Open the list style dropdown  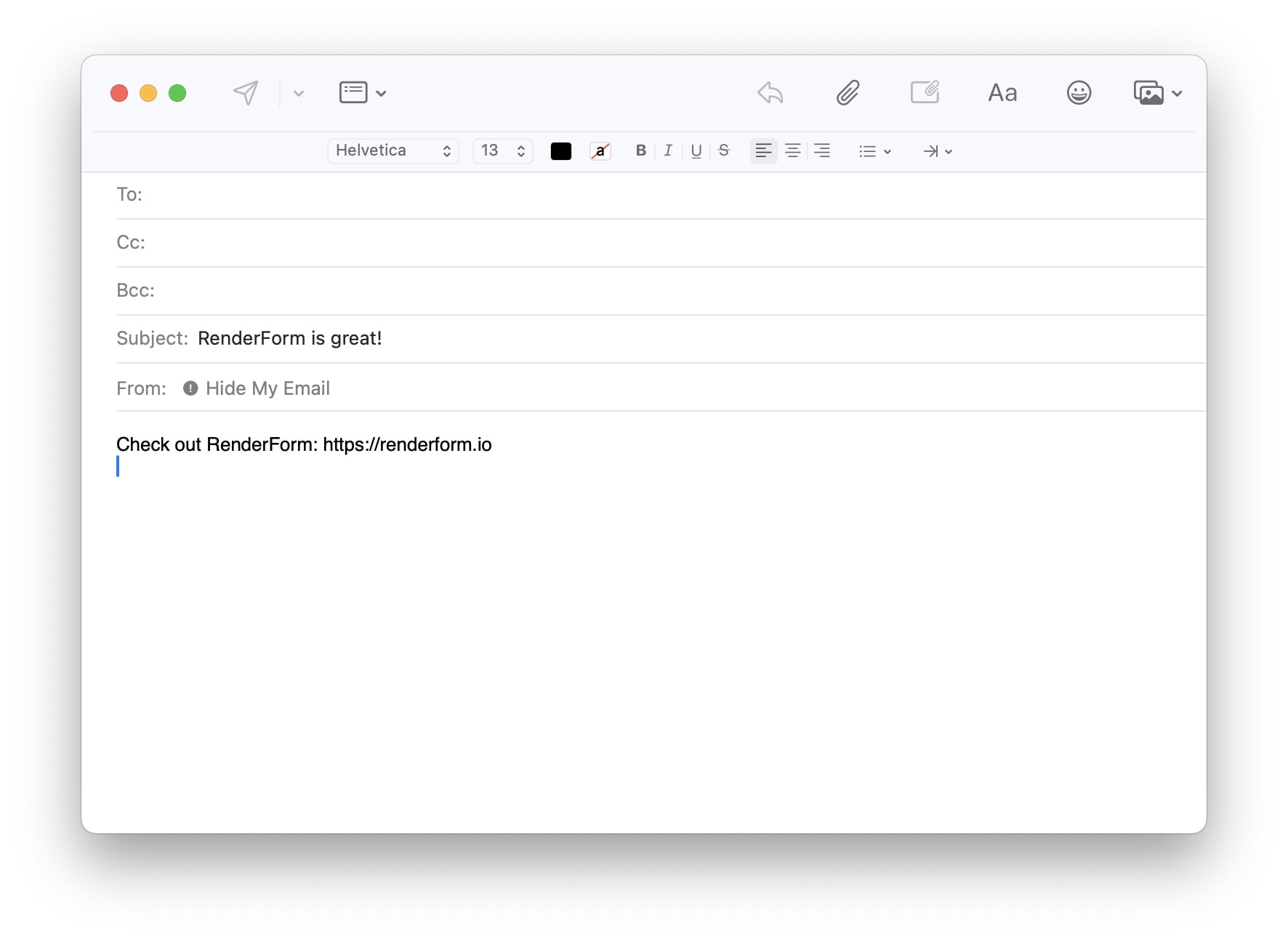(874, 151)
